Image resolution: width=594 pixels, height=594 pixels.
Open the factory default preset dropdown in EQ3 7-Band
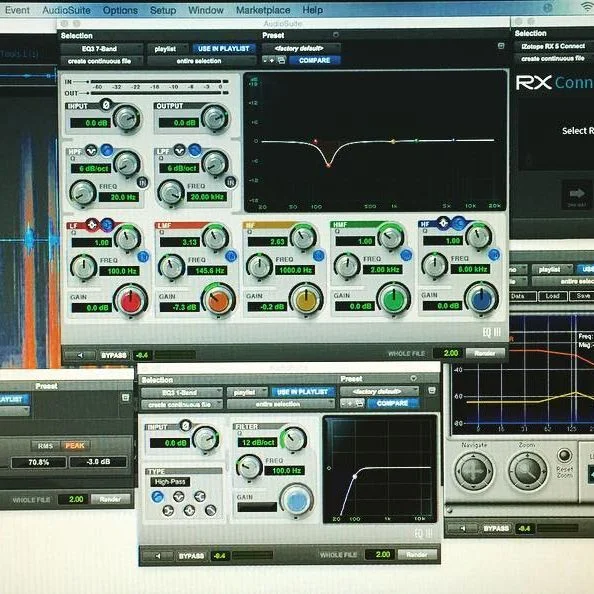[301, 48]
